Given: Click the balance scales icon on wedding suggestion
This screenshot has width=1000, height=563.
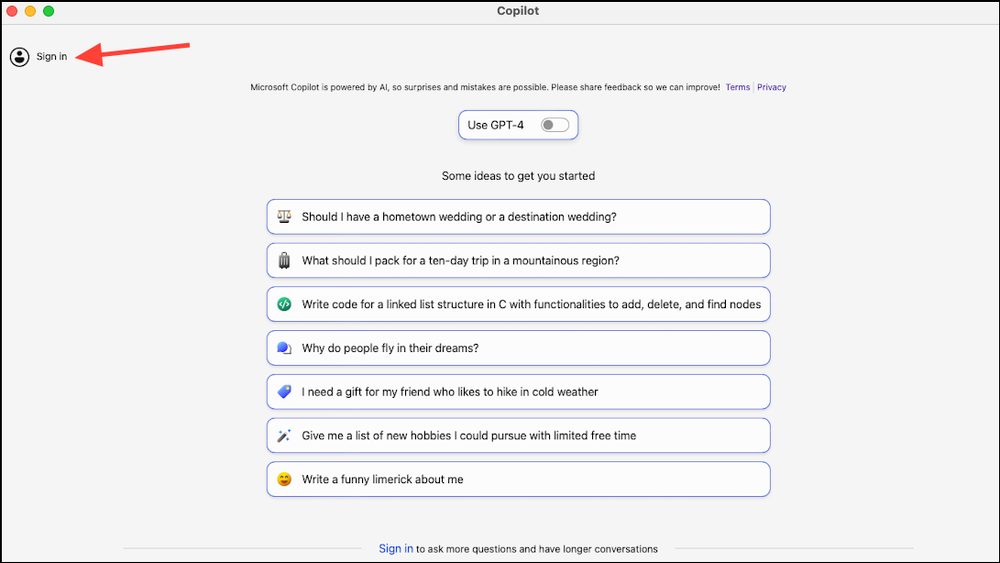Looking at the screenshot, I should 284,216.
